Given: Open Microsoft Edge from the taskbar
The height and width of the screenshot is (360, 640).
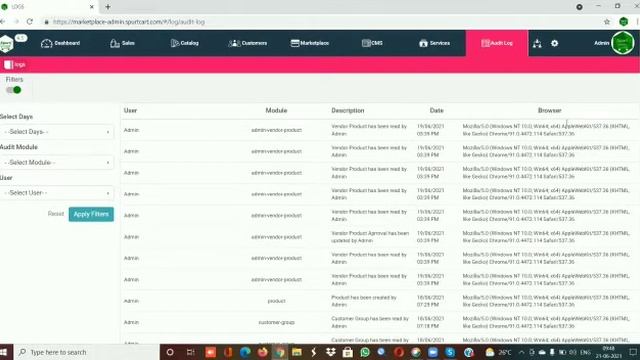Looking at the screenshot, I should 245,352.
